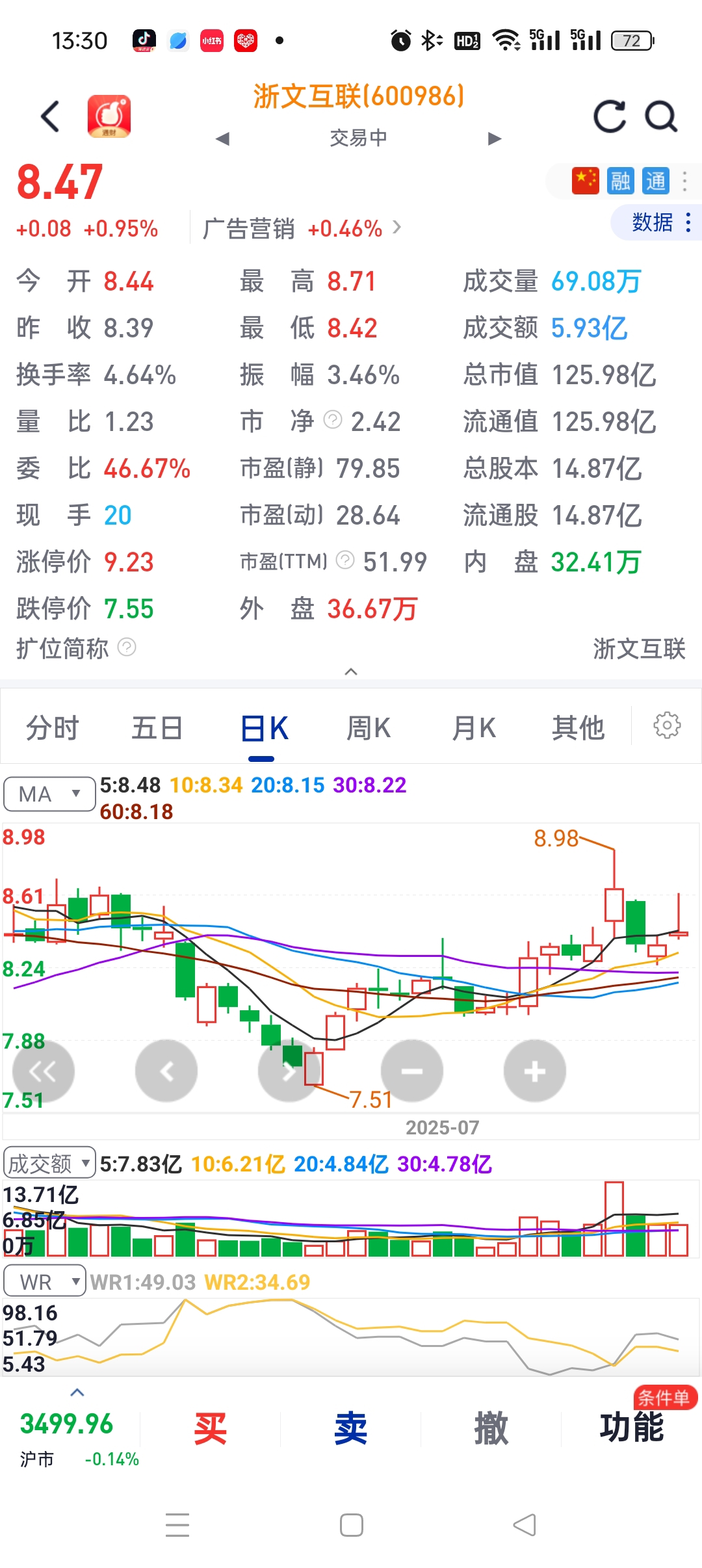Show 市盈(TTM) help question mark
Viewport: 702px width, 1568px height.
pyautogui.click(x=345, y=560)
